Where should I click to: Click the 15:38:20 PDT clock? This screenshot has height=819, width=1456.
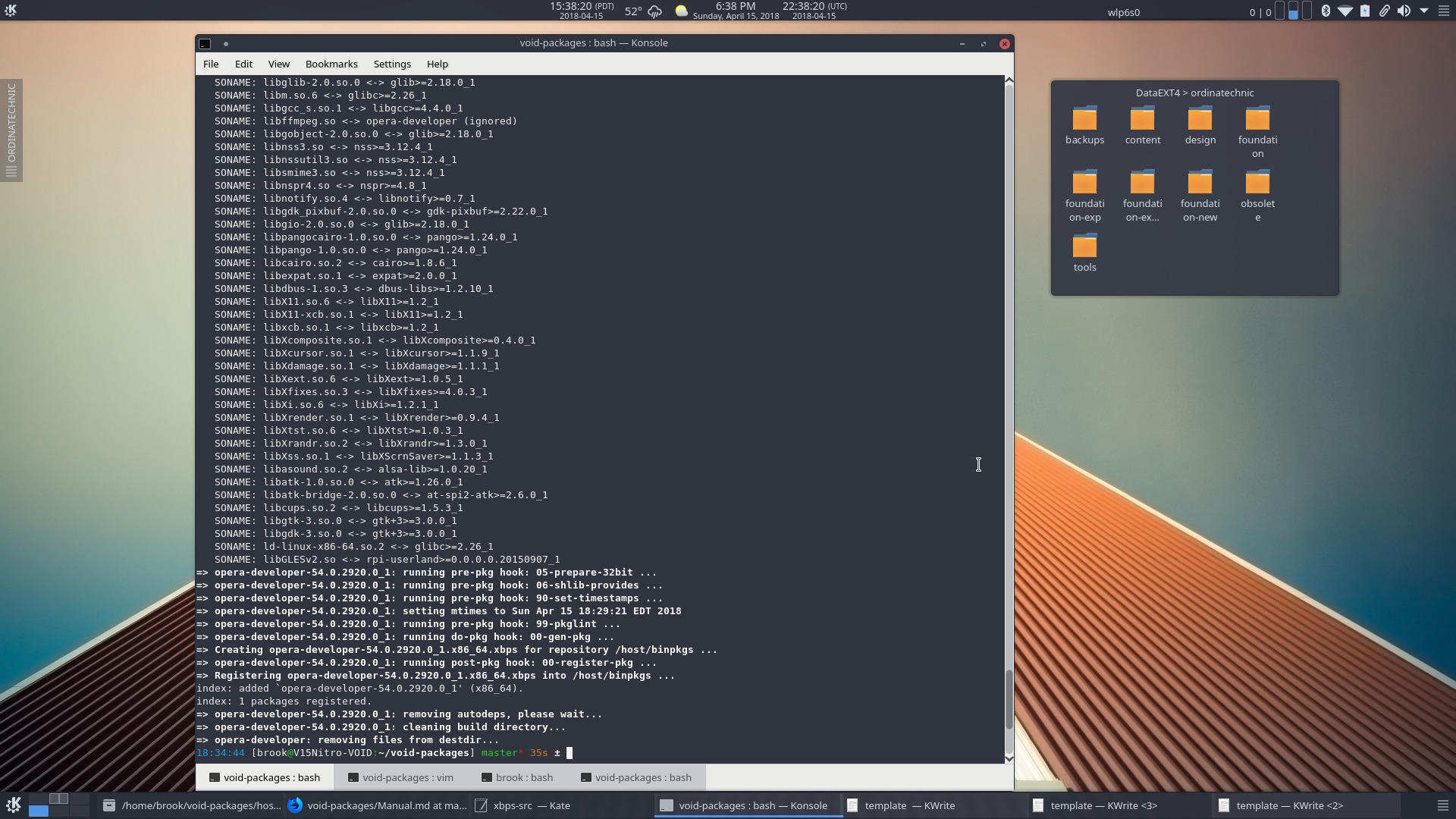(582, 11)
